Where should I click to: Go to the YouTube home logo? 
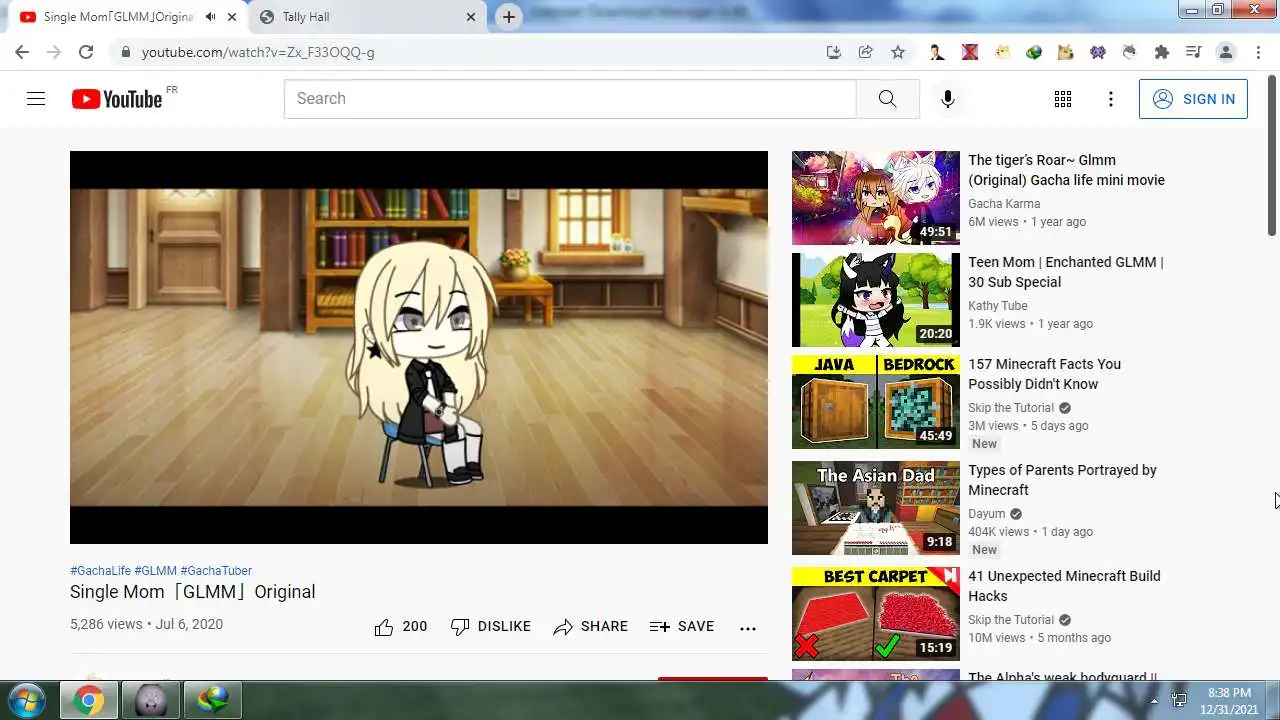117,99
